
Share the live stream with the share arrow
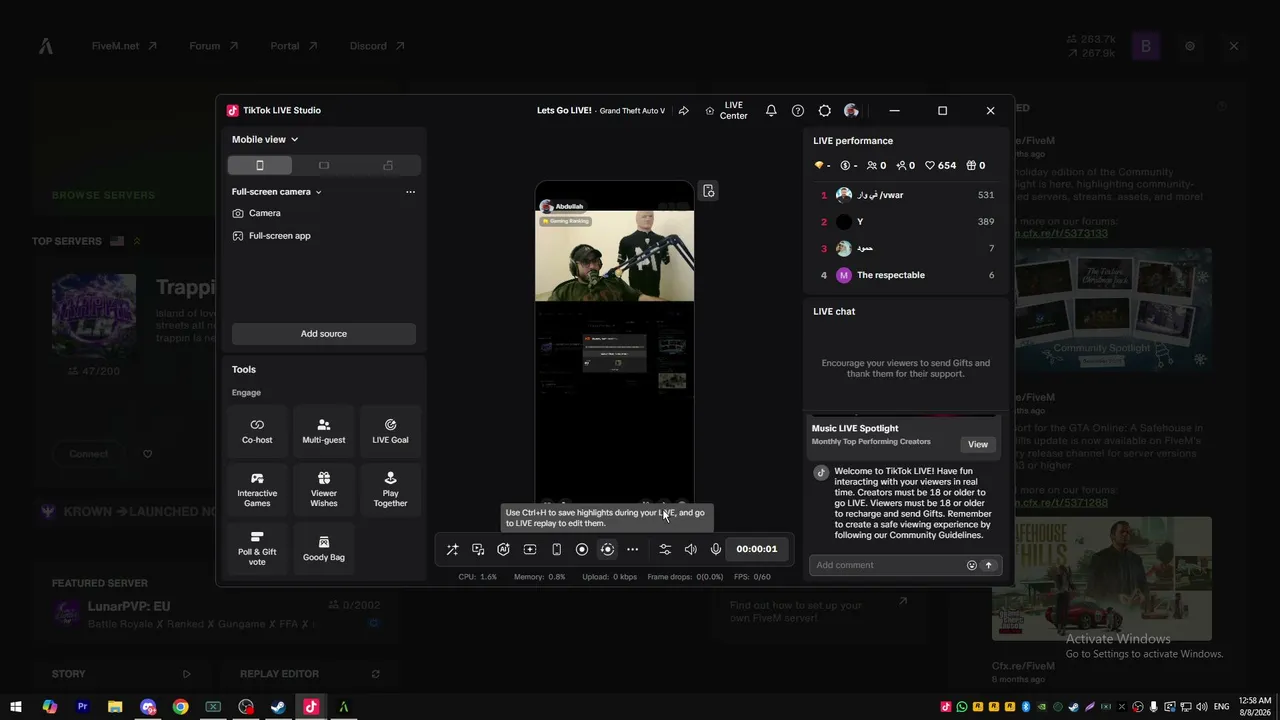tap(684, 111)
